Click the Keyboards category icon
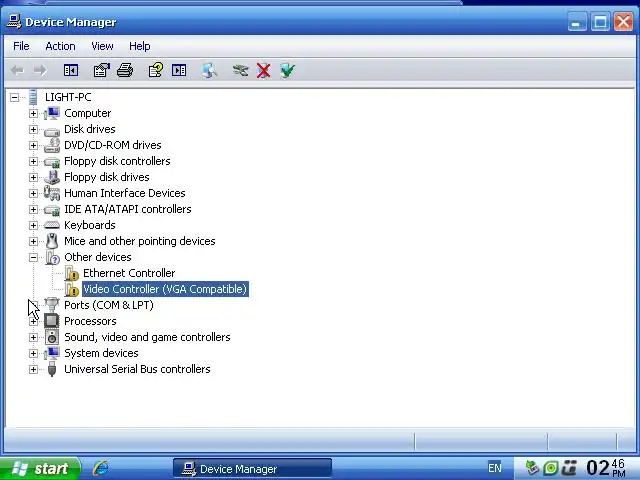The width and height of the screenshot is (640, 480). click(x=52, y=225)
